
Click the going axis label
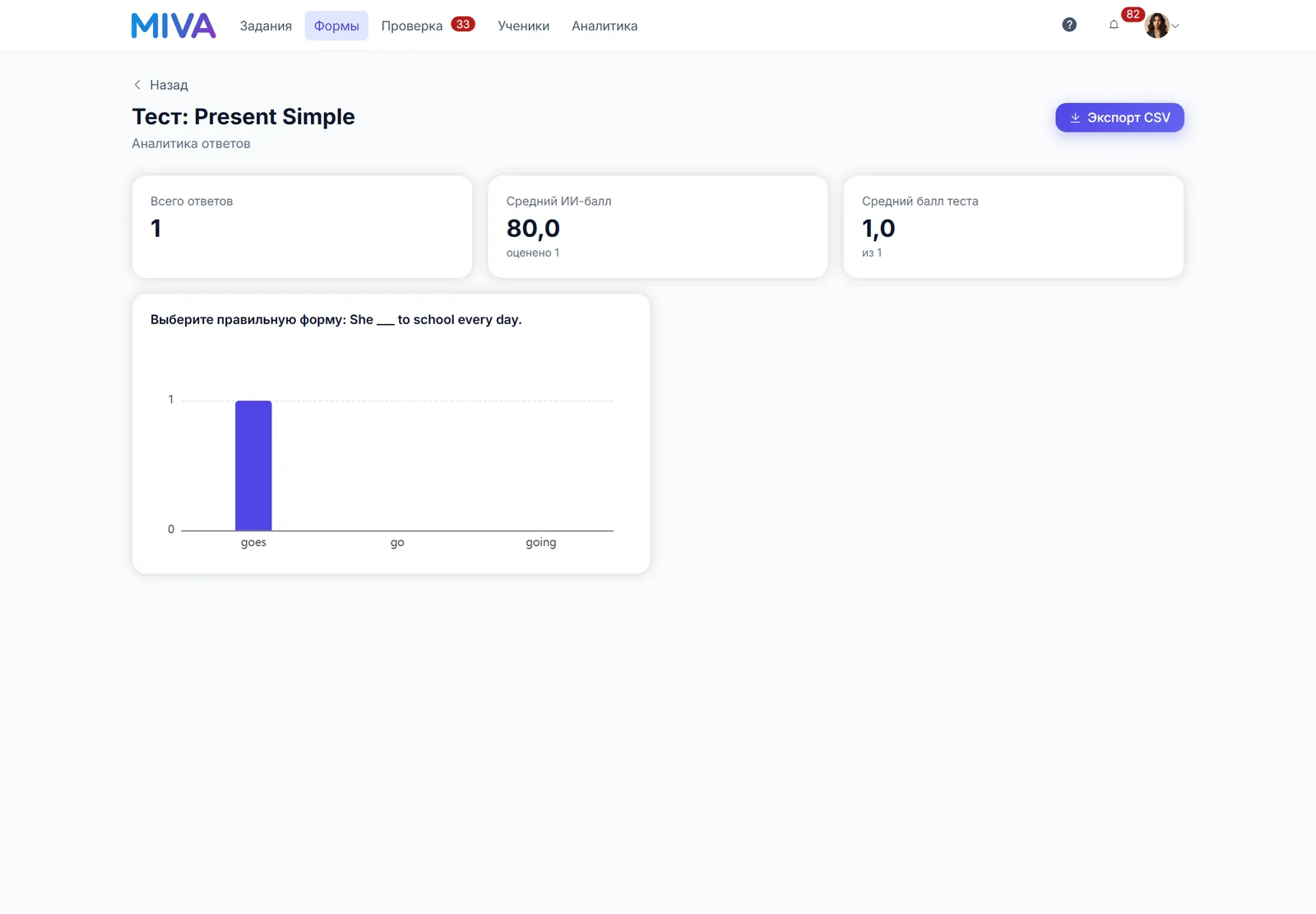point(541,542)
